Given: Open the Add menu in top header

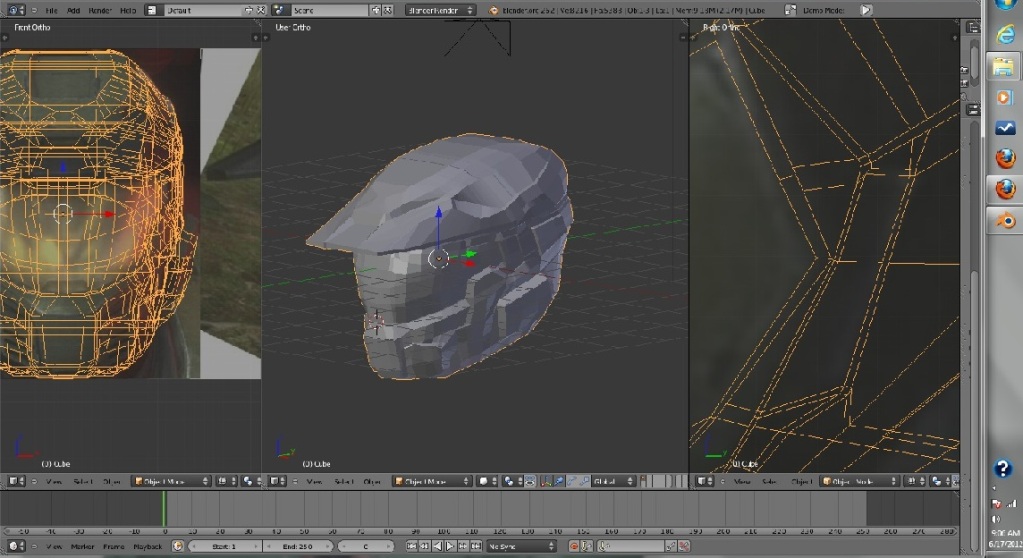Looking at the screenshot, I should (74, 10).
